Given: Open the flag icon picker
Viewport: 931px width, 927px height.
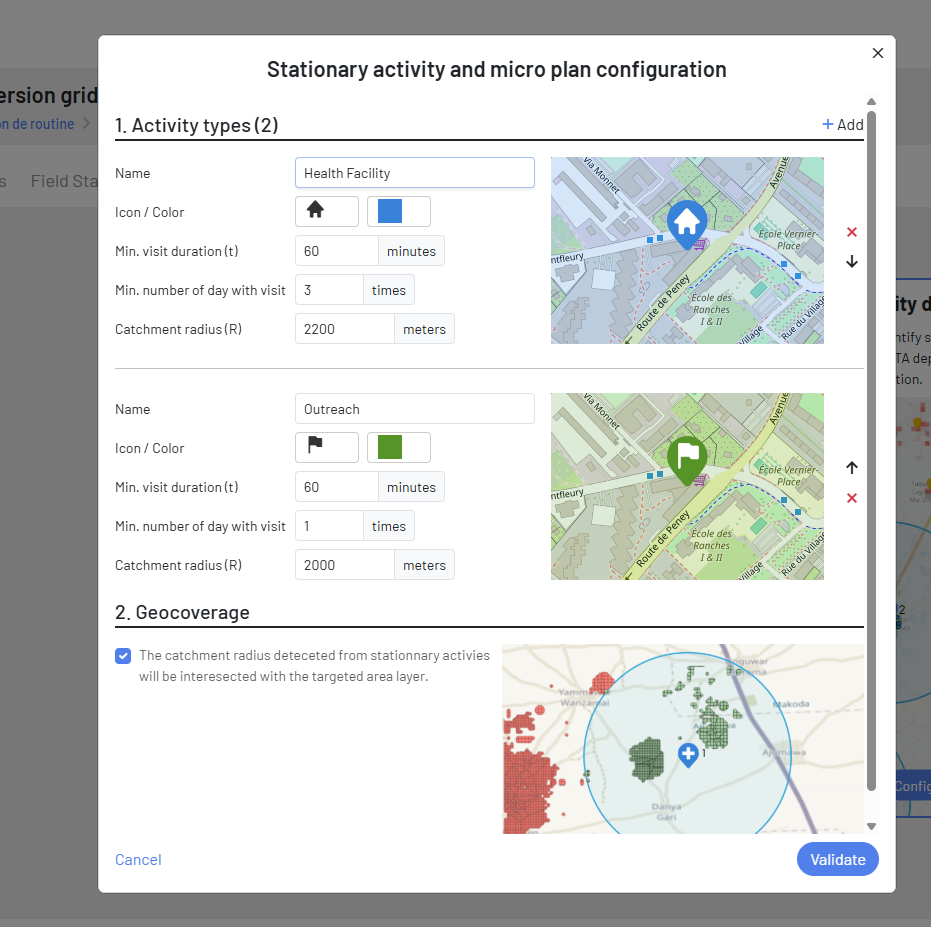Looking at the screenshot, I should point(327,447).
